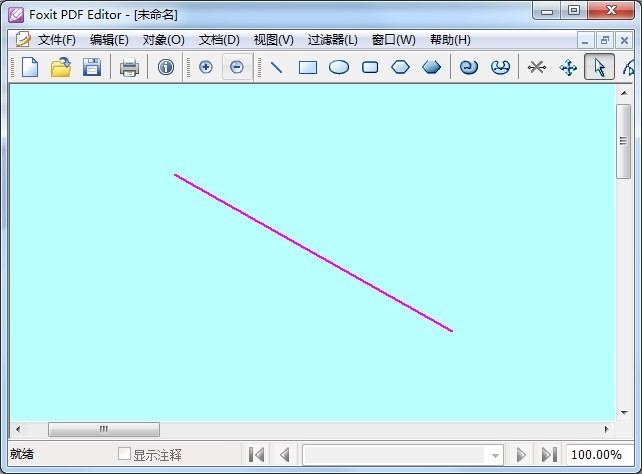Zoom out with the minus magnifier icon
This screenshot has width=642, height=474.
[237, 67]
